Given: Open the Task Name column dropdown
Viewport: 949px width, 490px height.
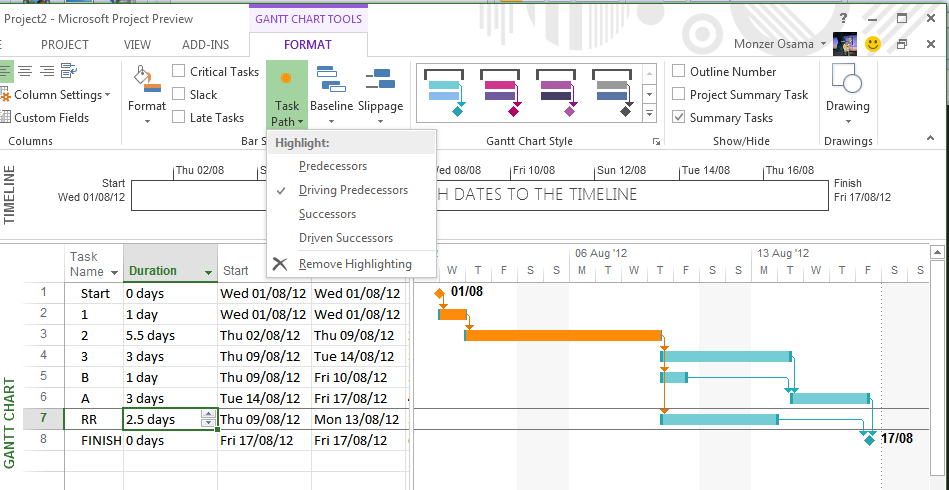Looking at the screenshot, I should (x=114, y=272).
